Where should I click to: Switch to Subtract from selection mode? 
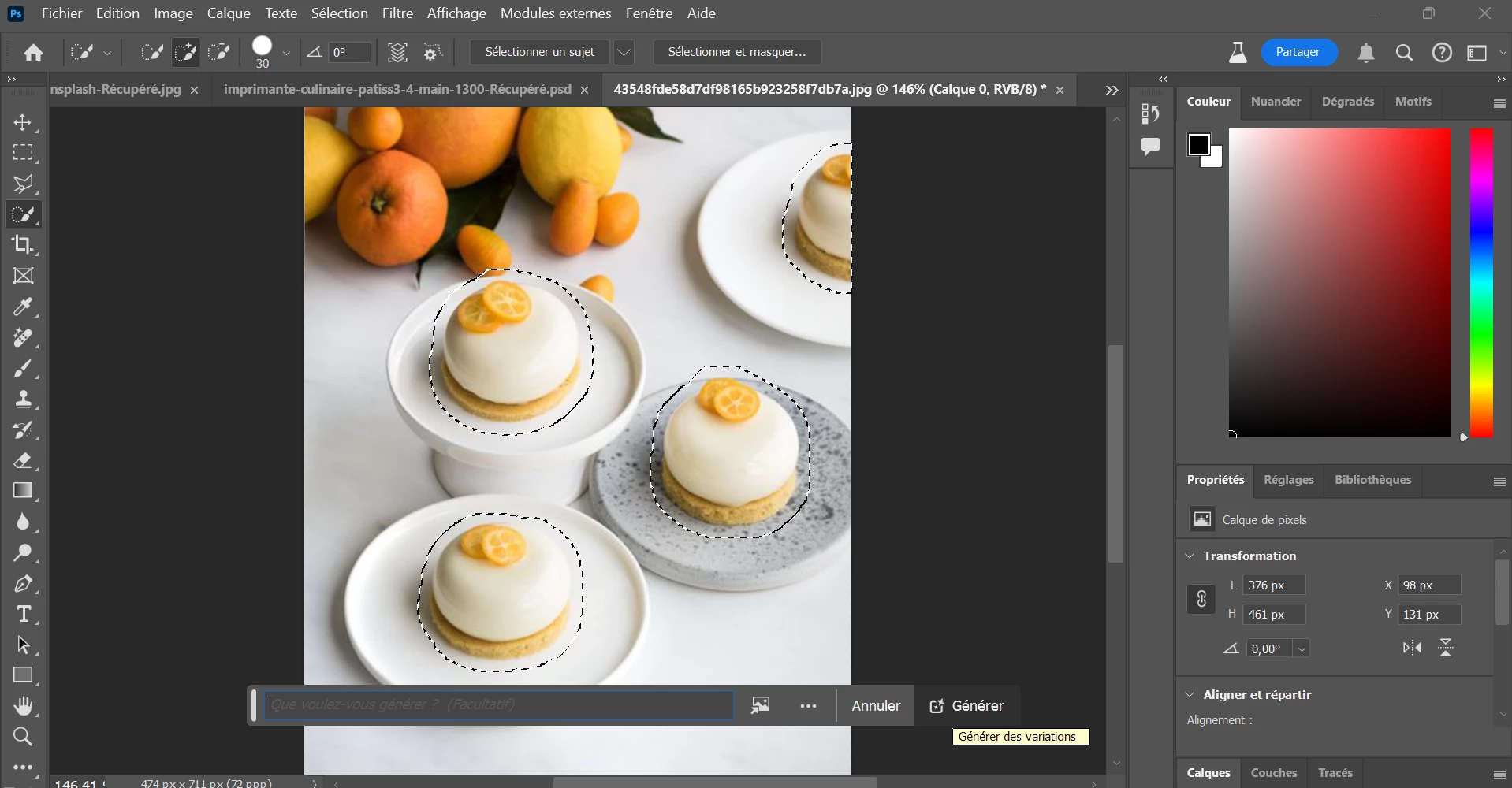click(x=218, y=53)
